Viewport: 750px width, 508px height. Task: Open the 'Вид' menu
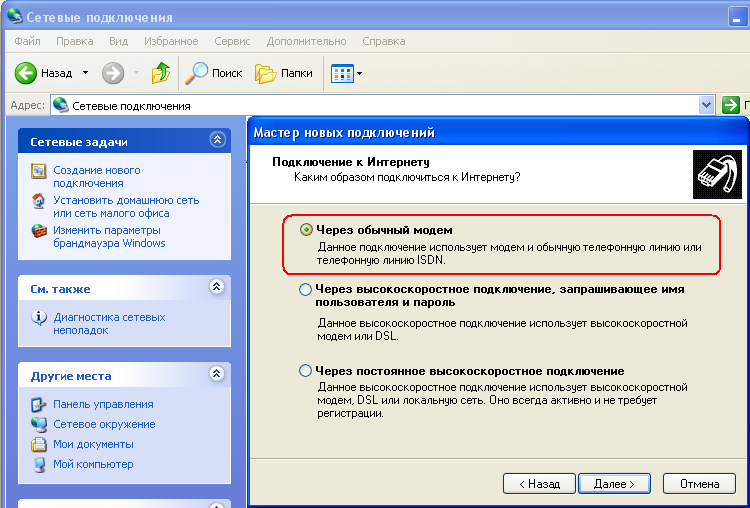point(118,41)
